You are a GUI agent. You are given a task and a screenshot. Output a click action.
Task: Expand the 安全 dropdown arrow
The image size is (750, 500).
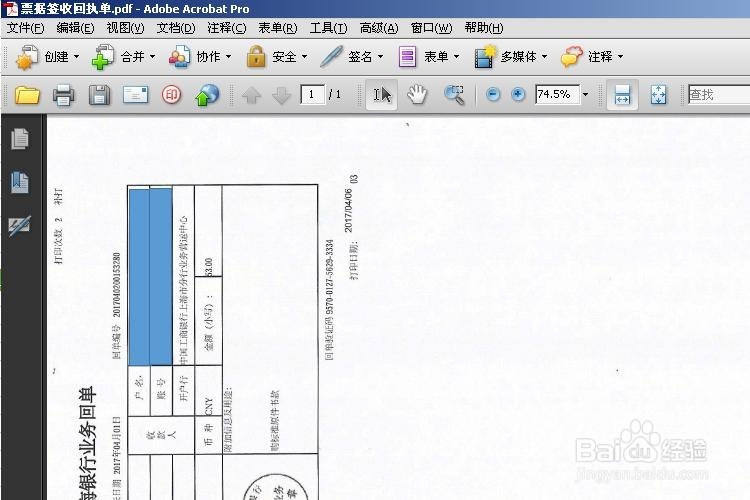coord(304,57)
